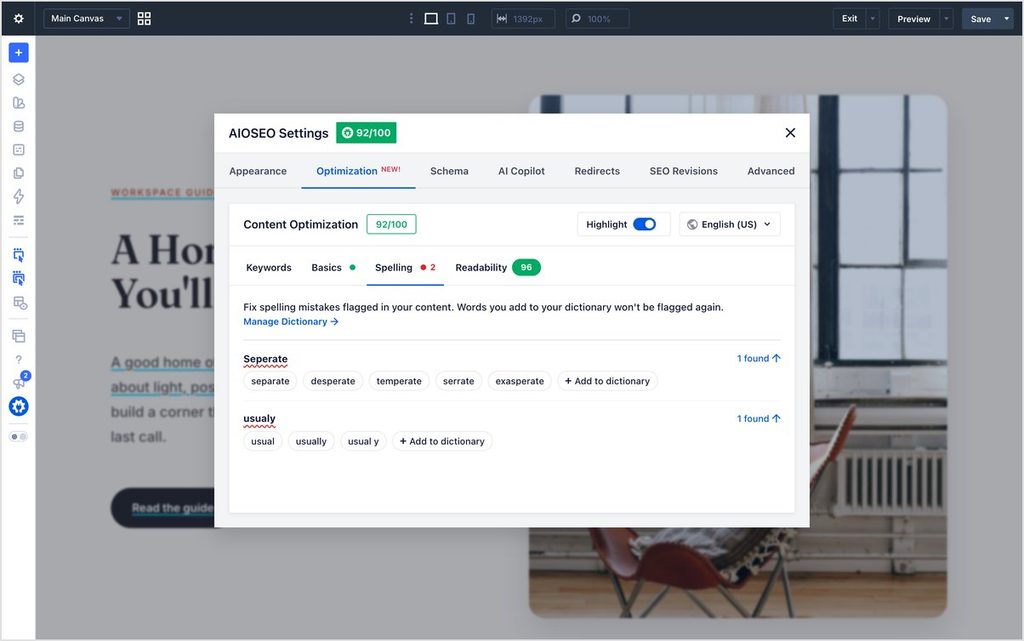Image resolution: width=1024 pixels, height=641 pixels.
Task: Choose the 'usually' spelling suggestion
Action: pyautogui.click(x=311, y=441)
